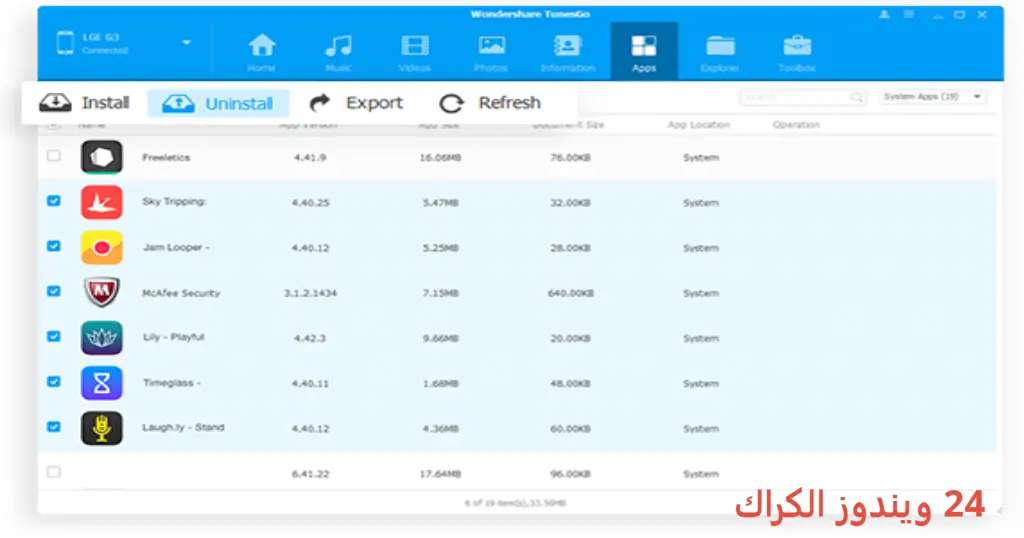This screenshot has height=538, width=1024.
Task: Click version 3.1.2.1434 cell
Action: 310,293
